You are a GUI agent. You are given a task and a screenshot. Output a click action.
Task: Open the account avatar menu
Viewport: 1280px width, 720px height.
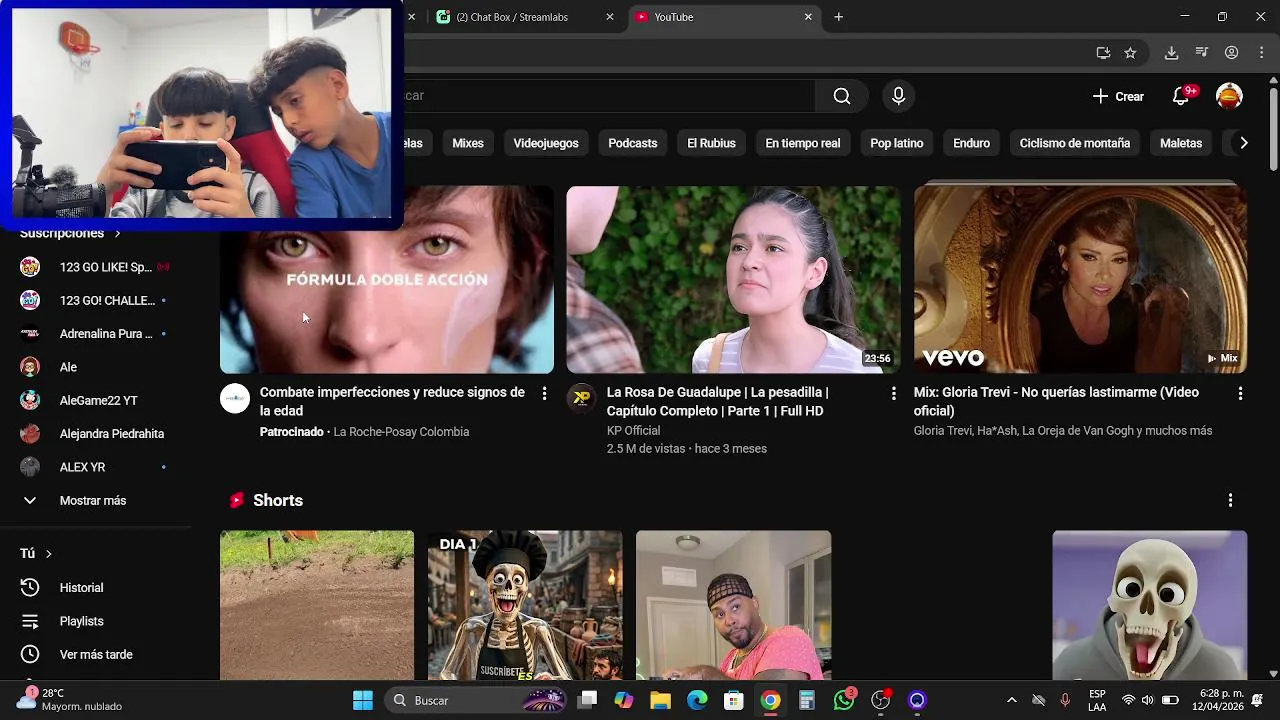tap(1229, 96)
